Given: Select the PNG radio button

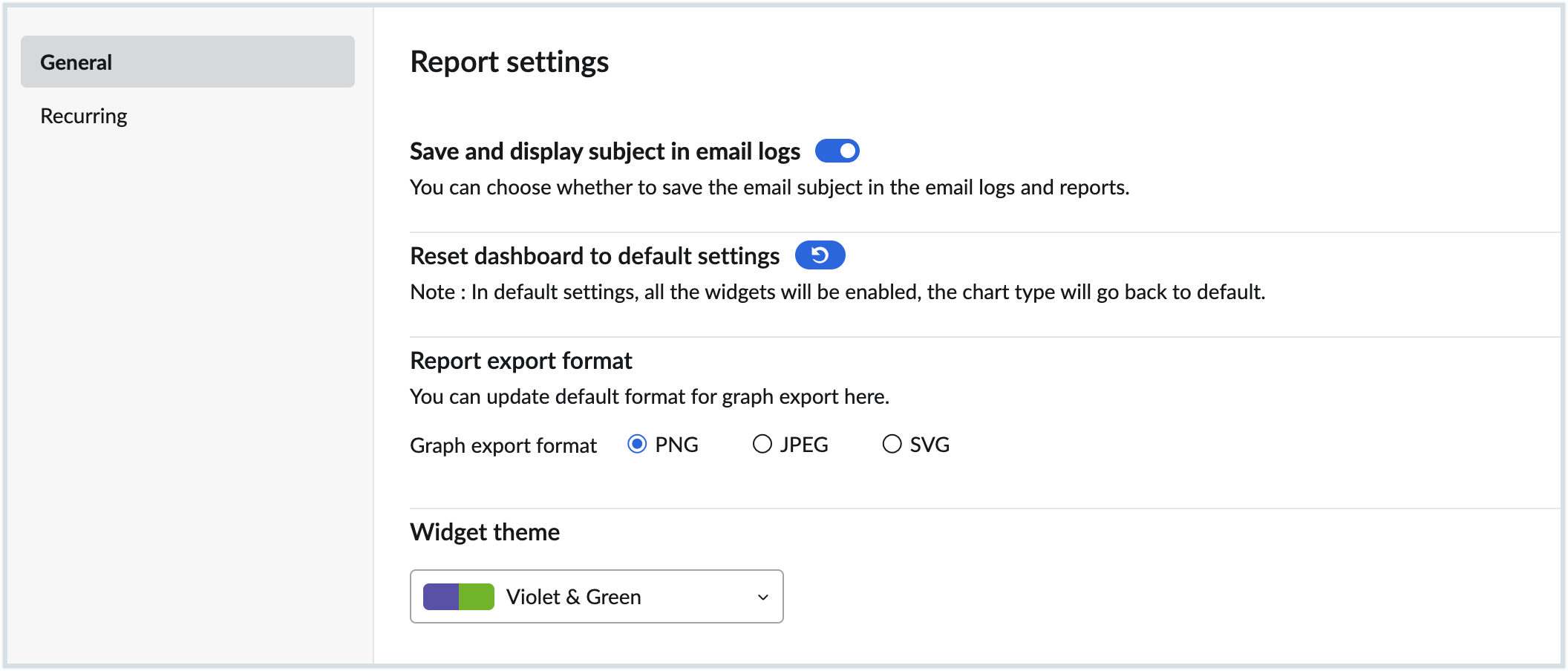Looking at the screenshot, I should [637, 444].
